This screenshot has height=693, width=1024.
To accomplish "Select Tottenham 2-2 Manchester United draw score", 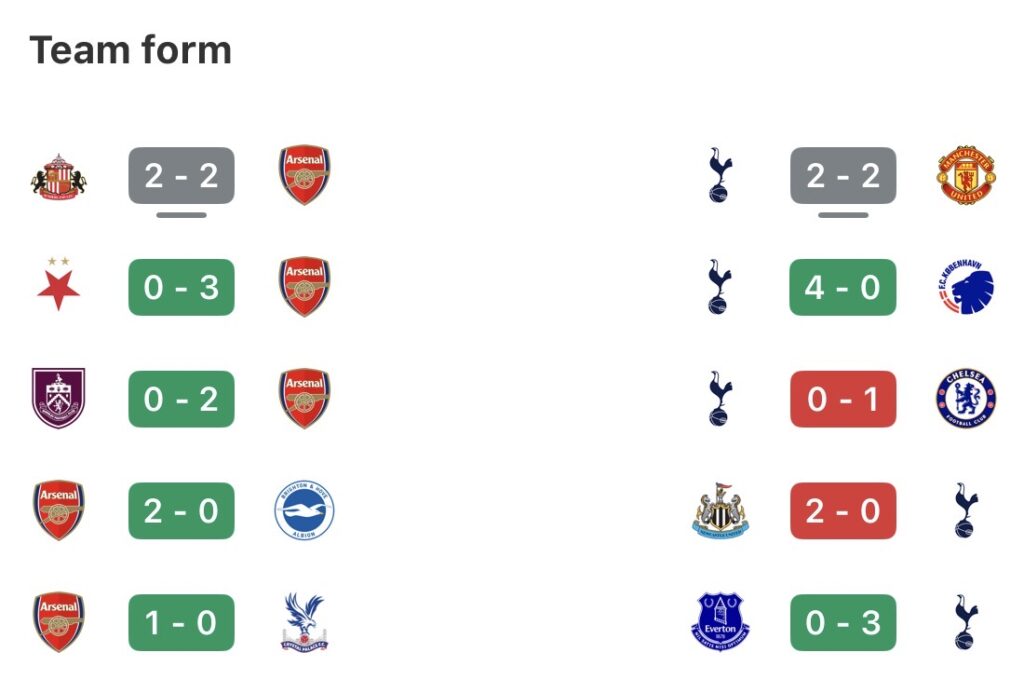I will point(843,176).
